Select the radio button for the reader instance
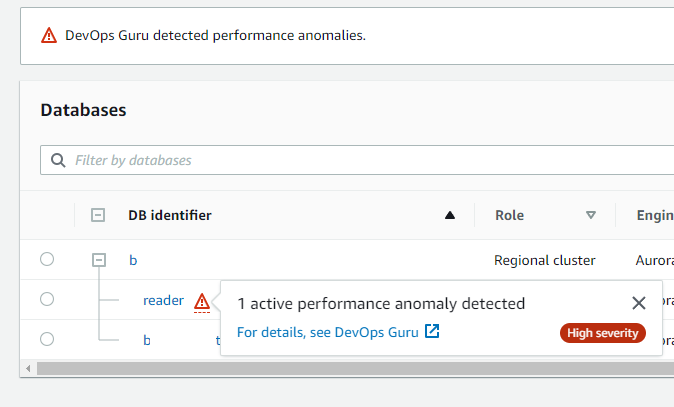Image resolution: width=674 pixels, height=407 pixels. pyautogui.click(x=47, y=299)
